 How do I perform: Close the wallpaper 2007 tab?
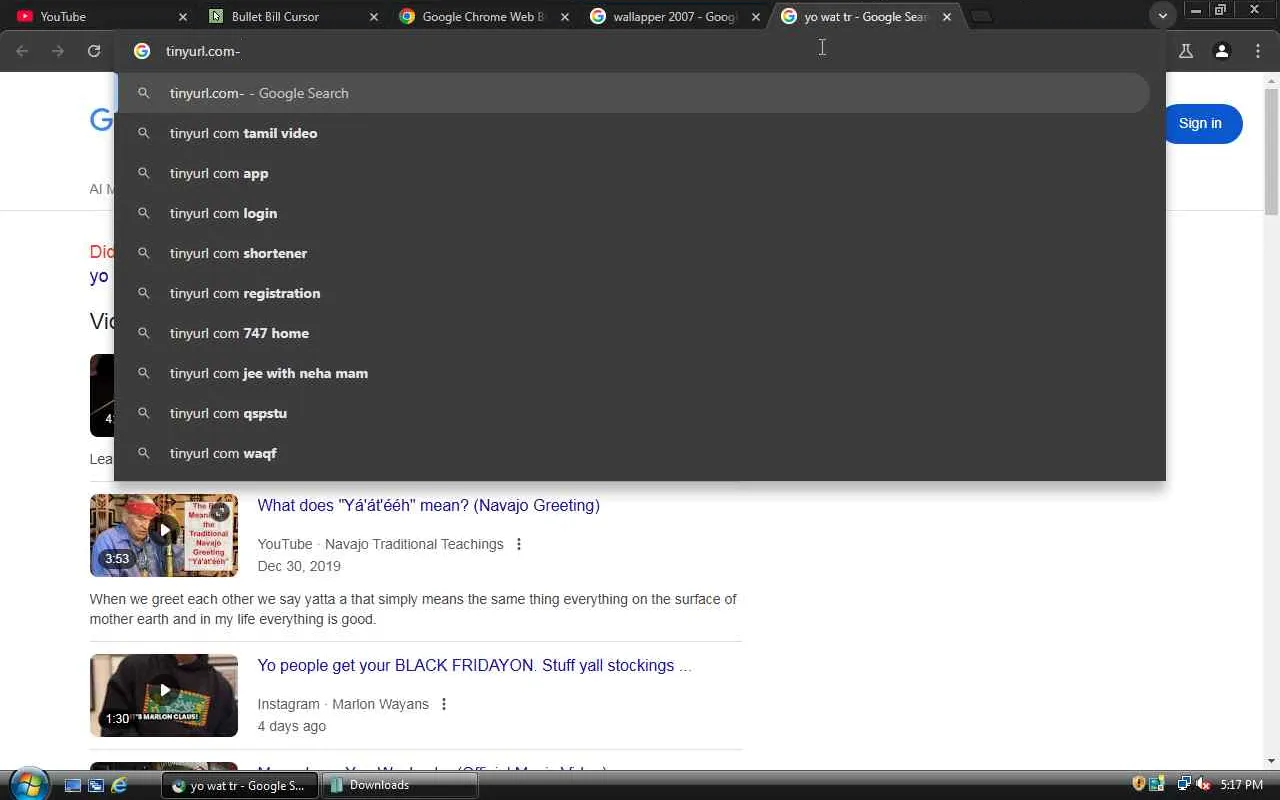[x=756, y=17]
